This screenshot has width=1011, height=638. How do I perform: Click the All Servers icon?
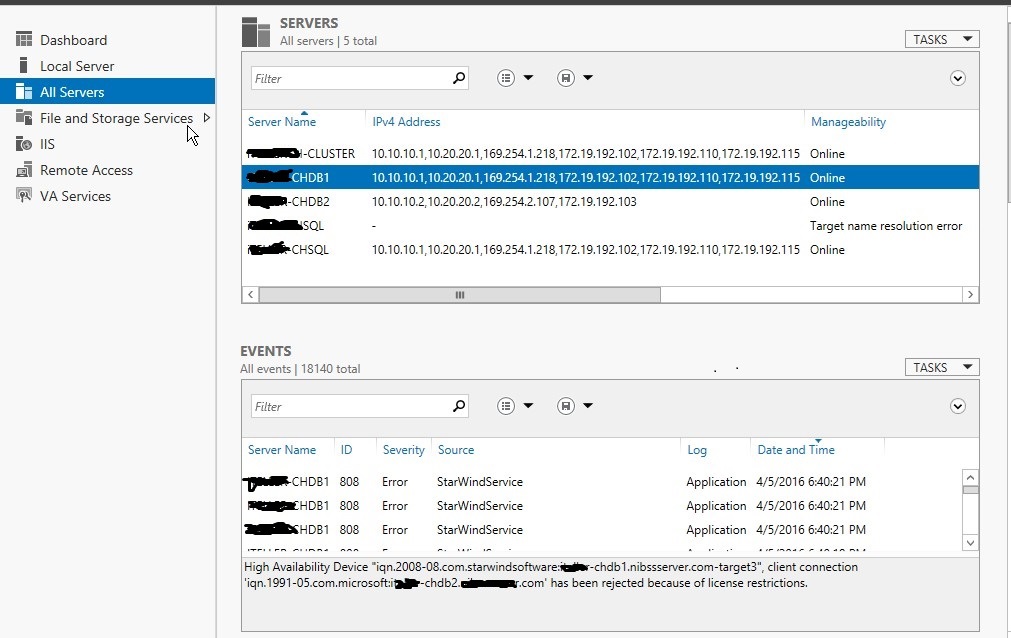pyautogui.click(x=24, y=92)
